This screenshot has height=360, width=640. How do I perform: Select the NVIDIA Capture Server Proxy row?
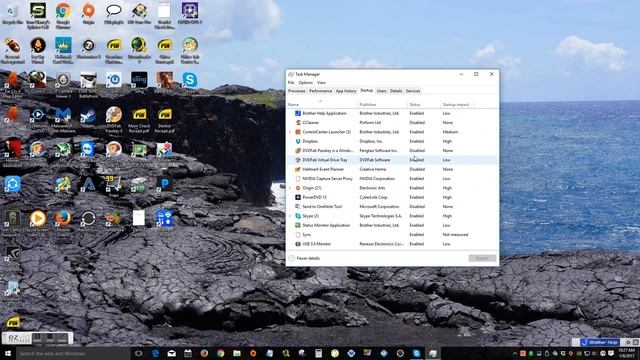click(x=392, y=178)
